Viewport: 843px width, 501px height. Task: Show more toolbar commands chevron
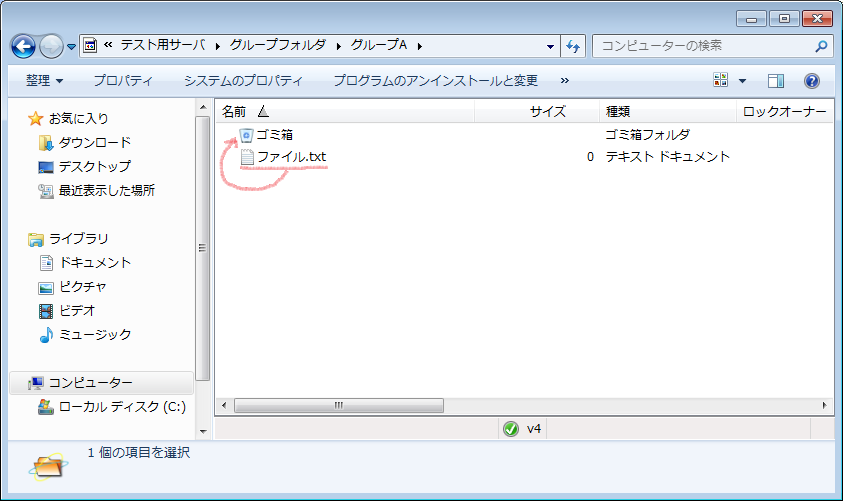click(565, 80)
